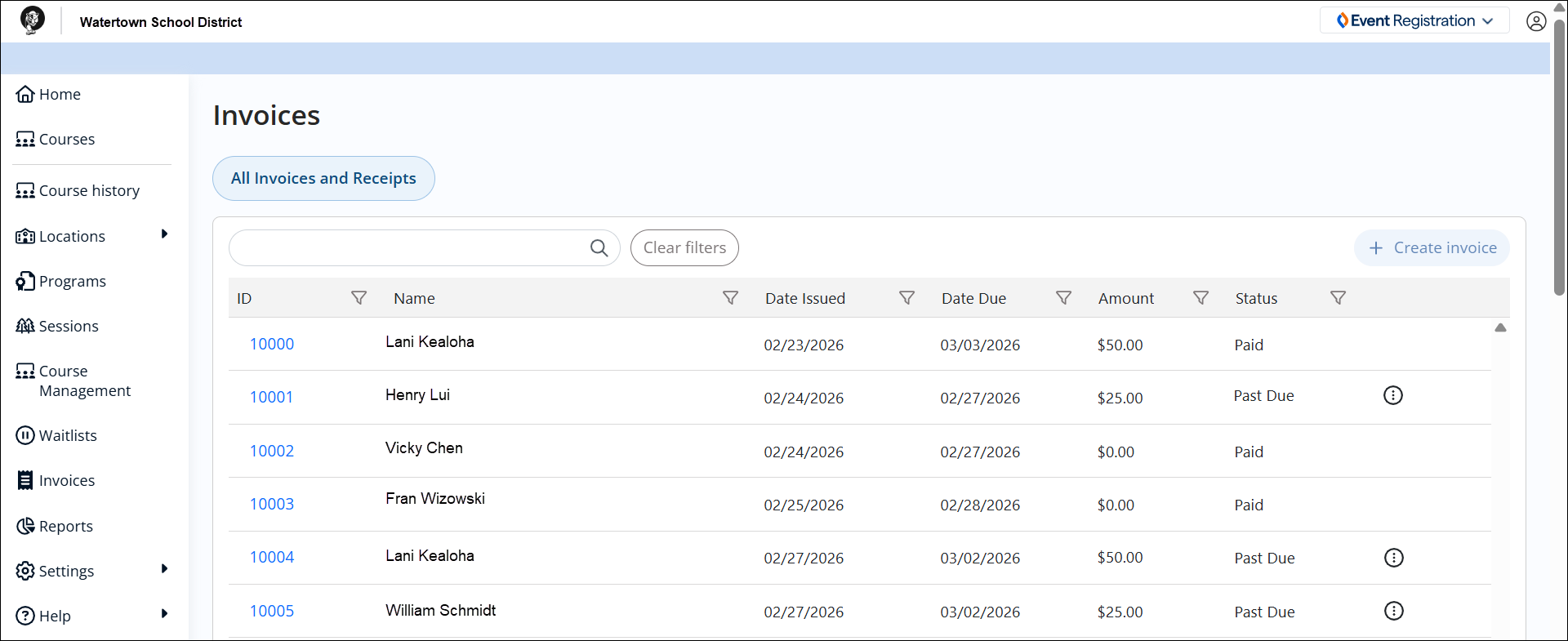
Task: Open invoice 10000 link
Action: (x=272, y=344)
